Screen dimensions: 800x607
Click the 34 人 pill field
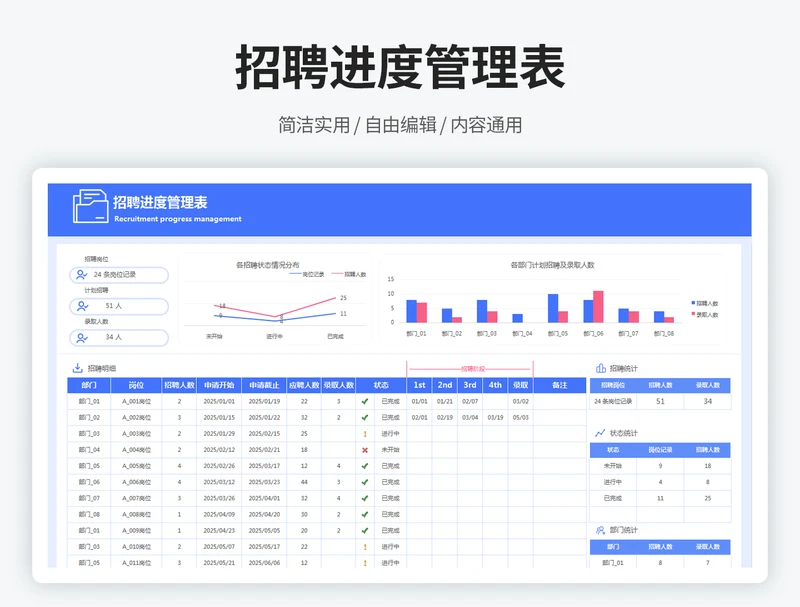[x=119, y=337]
